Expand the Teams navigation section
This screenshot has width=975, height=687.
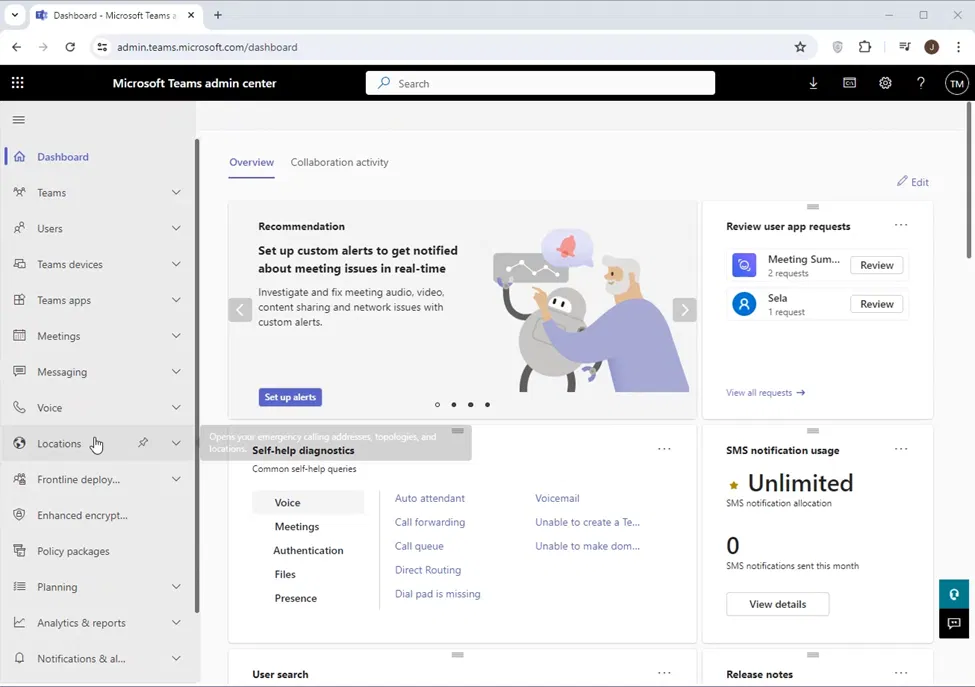pyautogui.click(x=176, y=192)
